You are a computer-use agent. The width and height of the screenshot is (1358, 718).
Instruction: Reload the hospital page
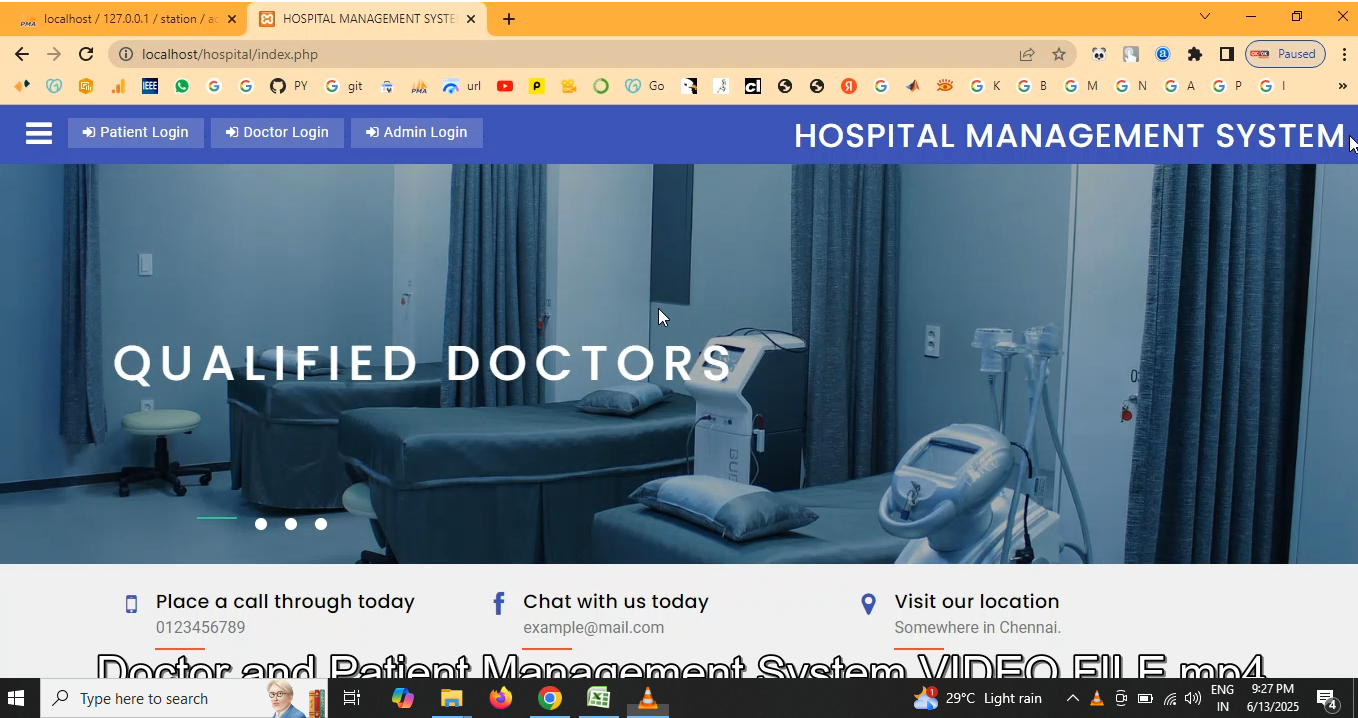[86, 54]
